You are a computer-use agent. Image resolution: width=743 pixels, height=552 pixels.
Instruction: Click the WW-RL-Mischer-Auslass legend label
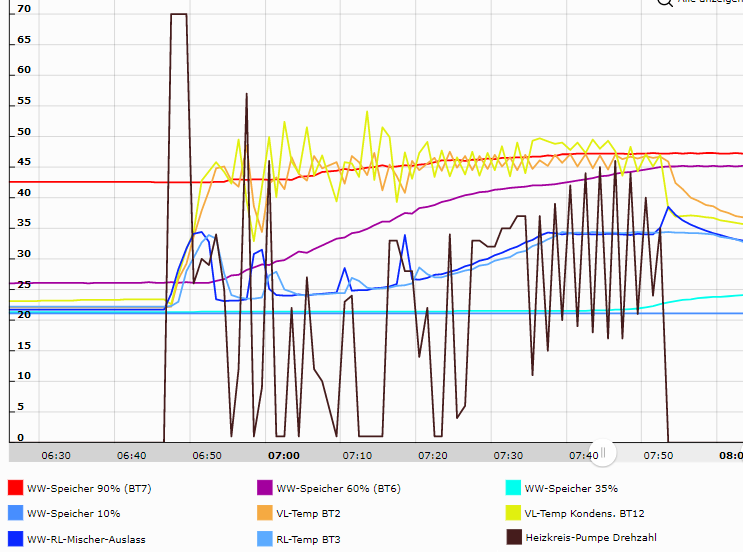tap(86, 539)
